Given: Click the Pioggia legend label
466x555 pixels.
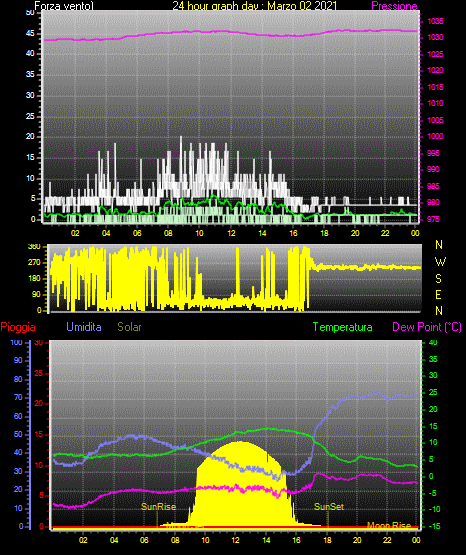Looking at the screenshot, I should (18, 327).
